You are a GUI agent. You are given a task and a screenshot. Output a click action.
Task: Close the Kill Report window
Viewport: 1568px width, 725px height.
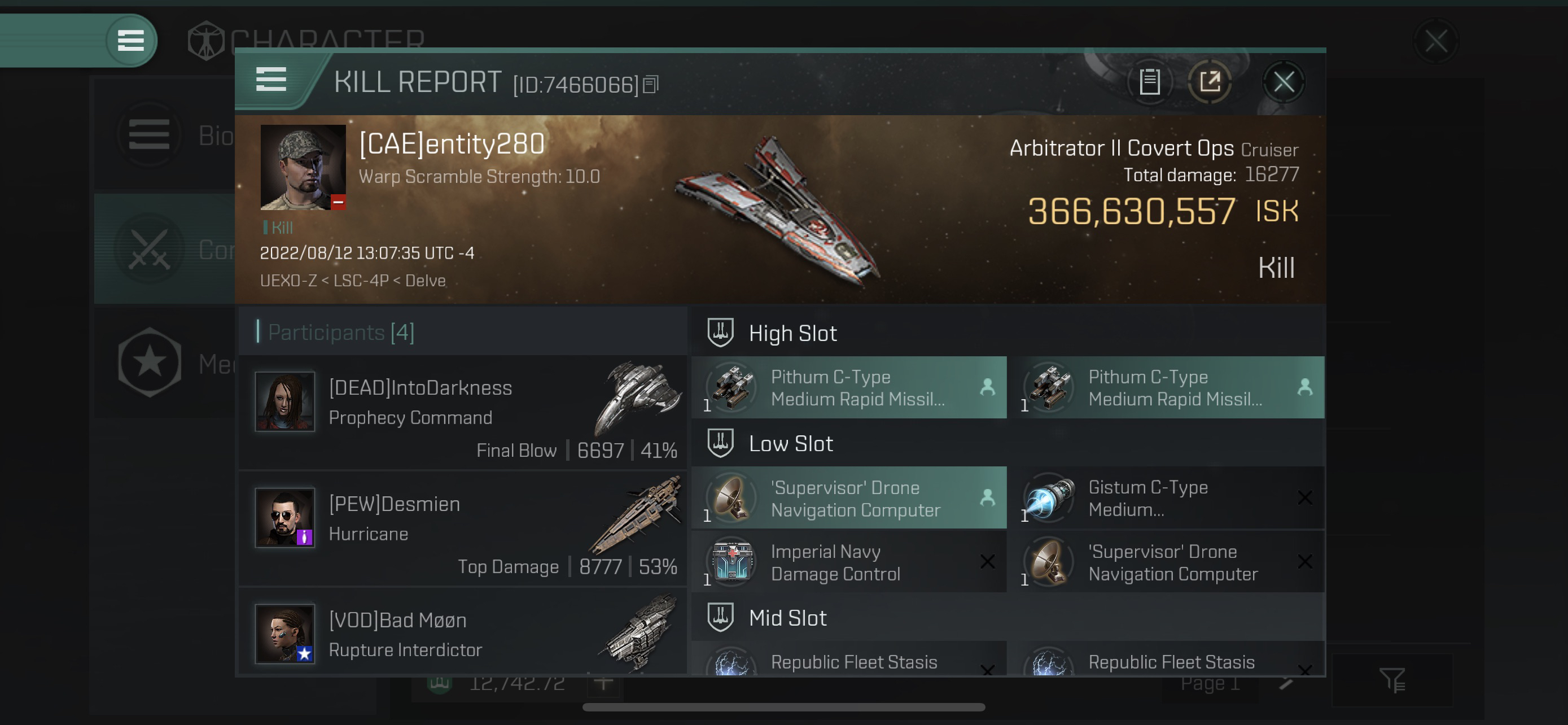point(1284,81)
